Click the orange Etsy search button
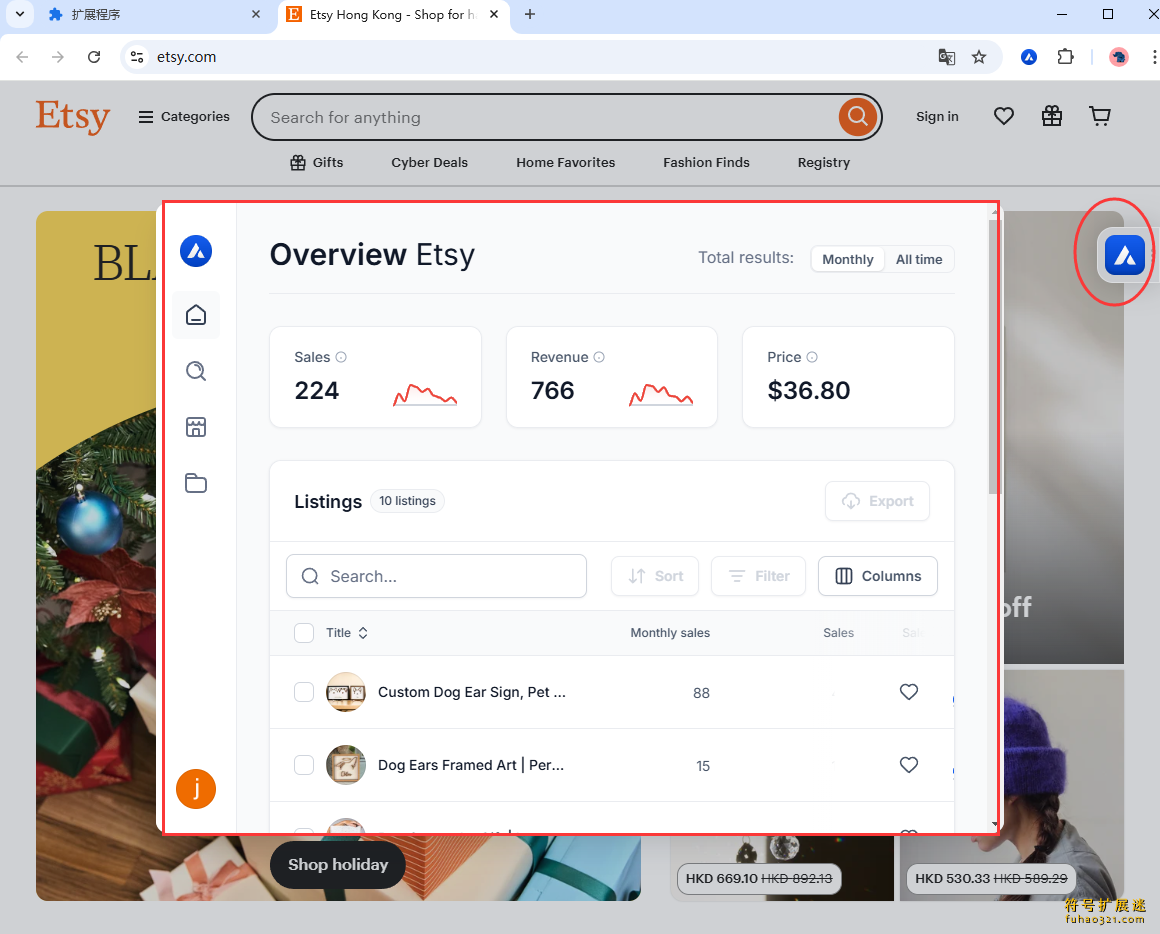This screenshot has height=934, width=1160. click(x=858, y=117)
